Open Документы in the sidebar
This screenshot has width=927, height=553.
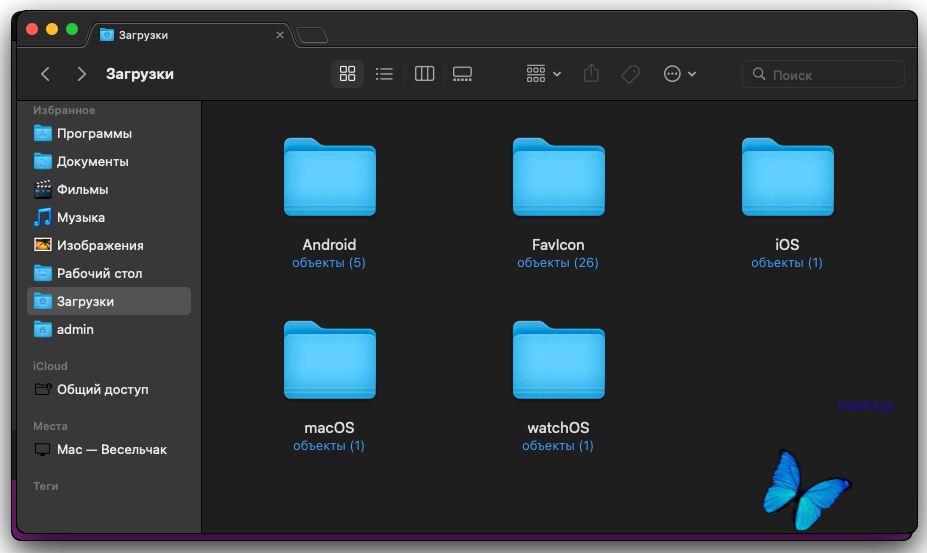click(x=109, y=161)
